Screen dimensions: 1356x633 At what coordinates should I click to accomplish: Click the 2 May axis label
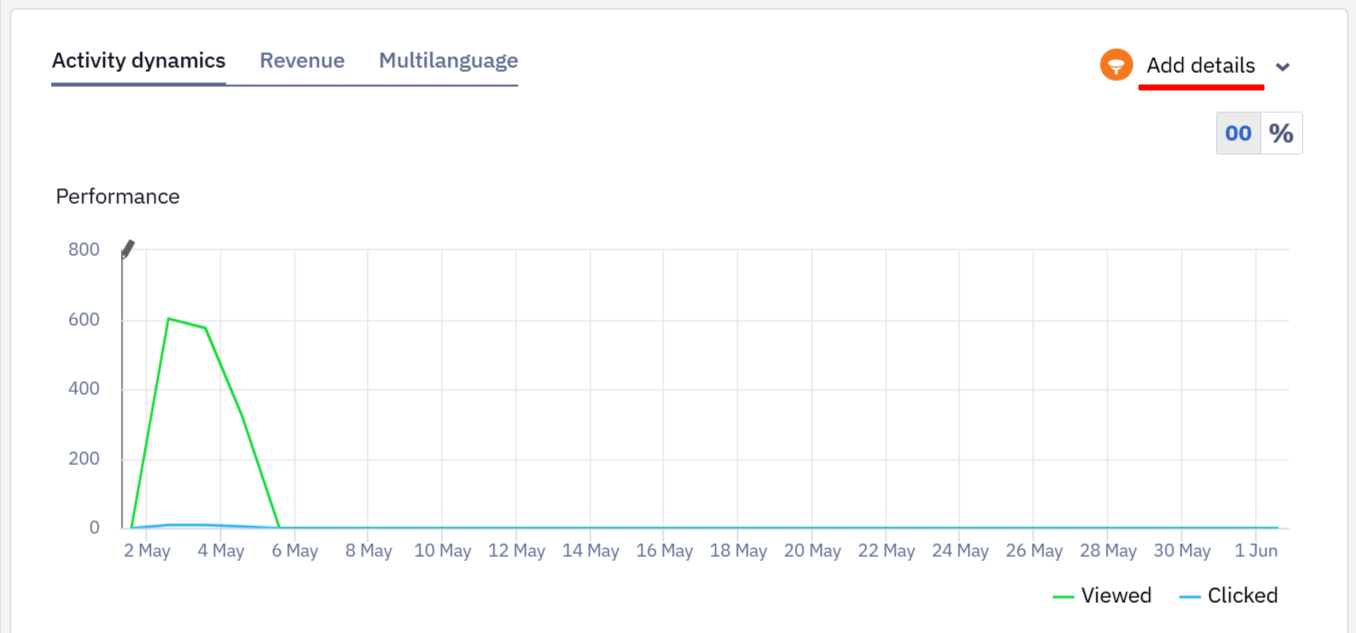tap(147, 551)
